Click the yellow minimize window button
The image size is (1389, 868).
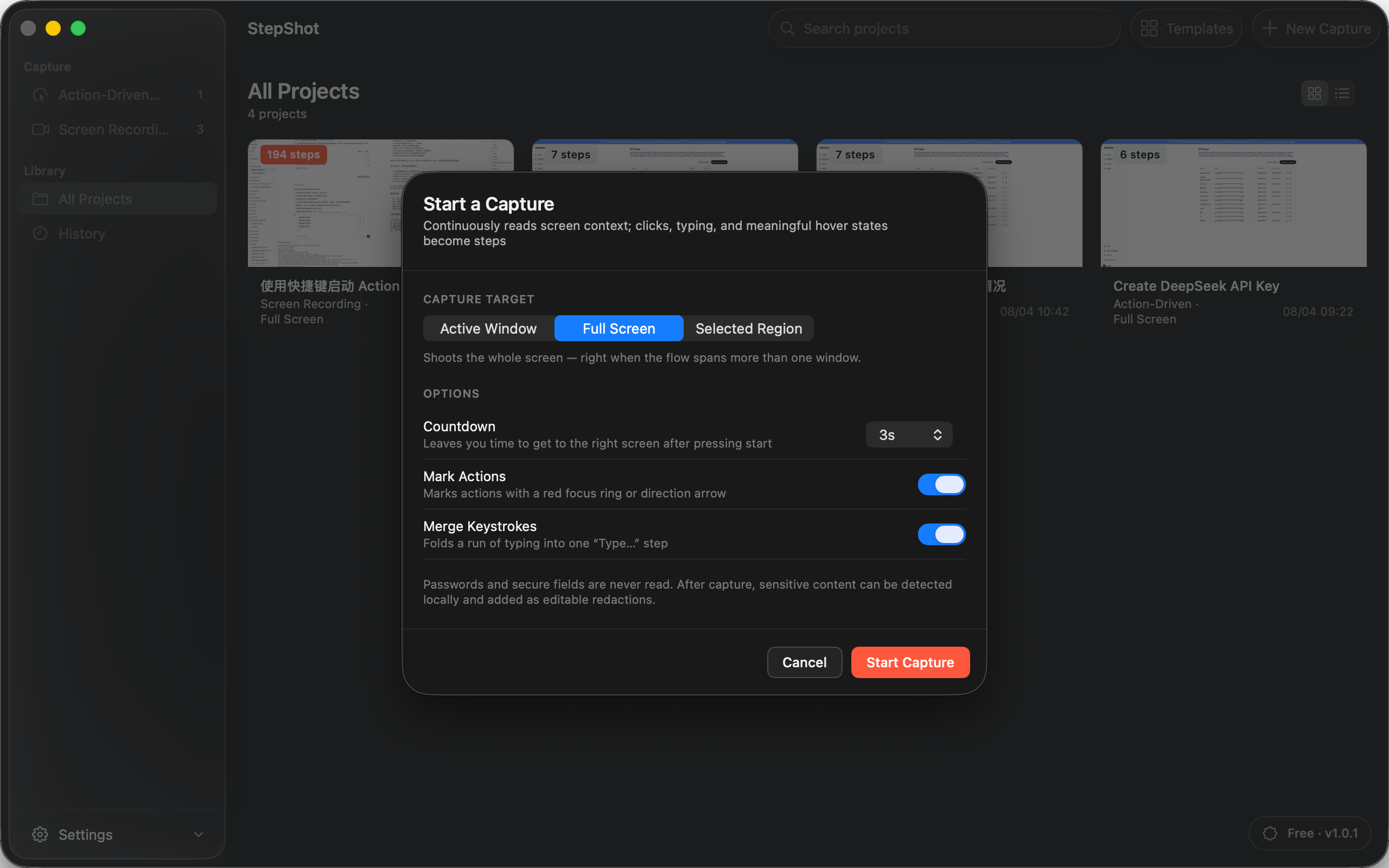coord(53,28)
